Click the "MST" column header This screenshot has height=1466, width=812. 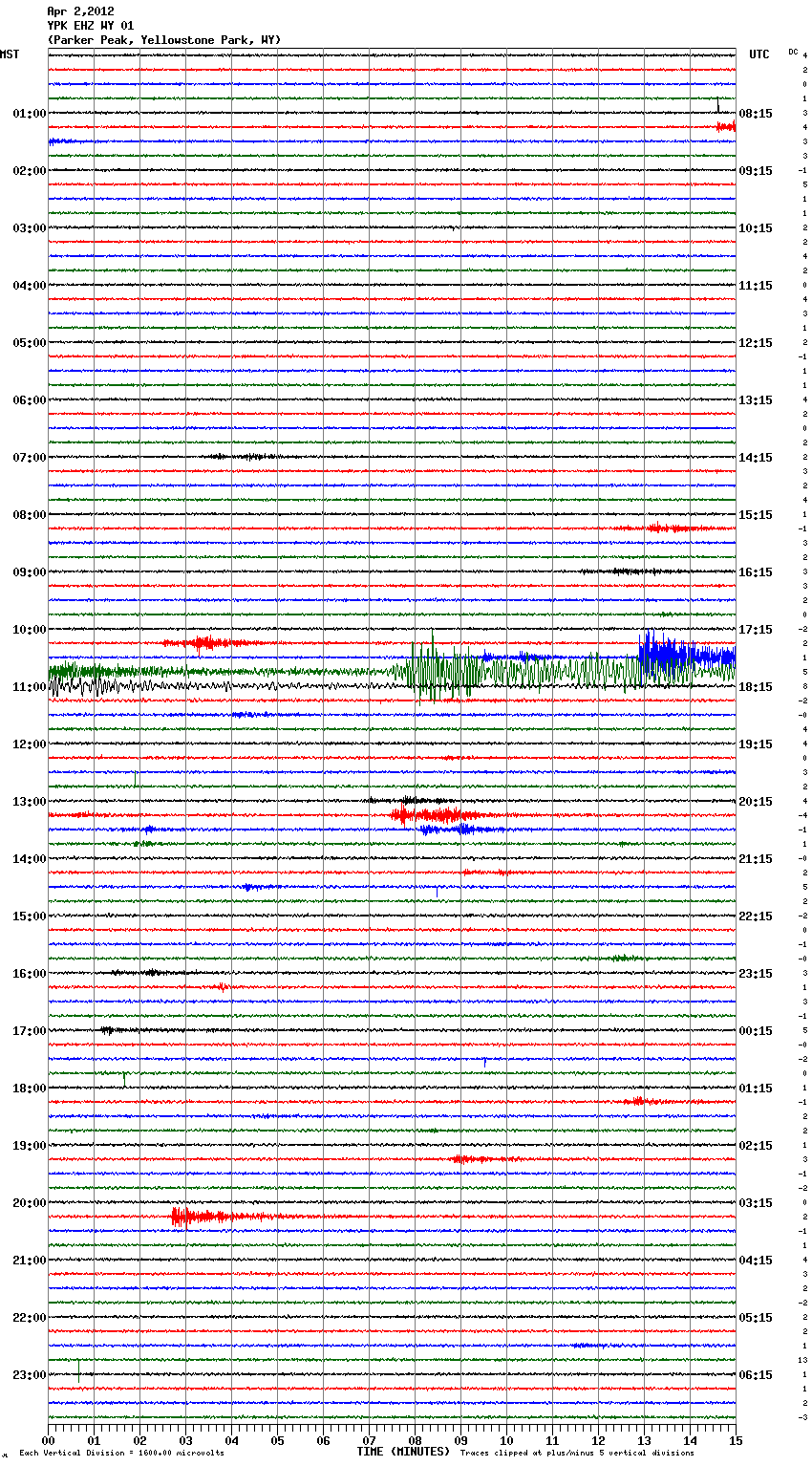point(10,54)
